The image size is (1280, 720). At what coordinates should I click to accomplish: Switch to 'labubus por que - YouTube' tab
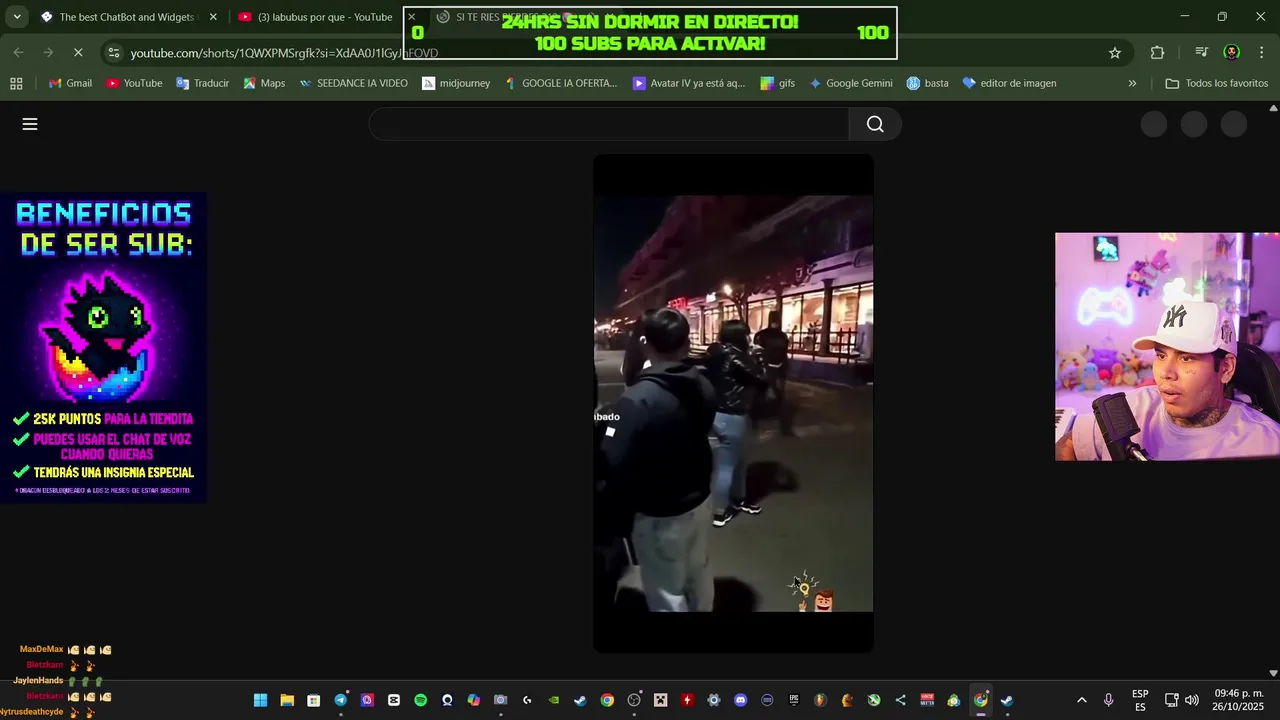click(x=316, y=17)
